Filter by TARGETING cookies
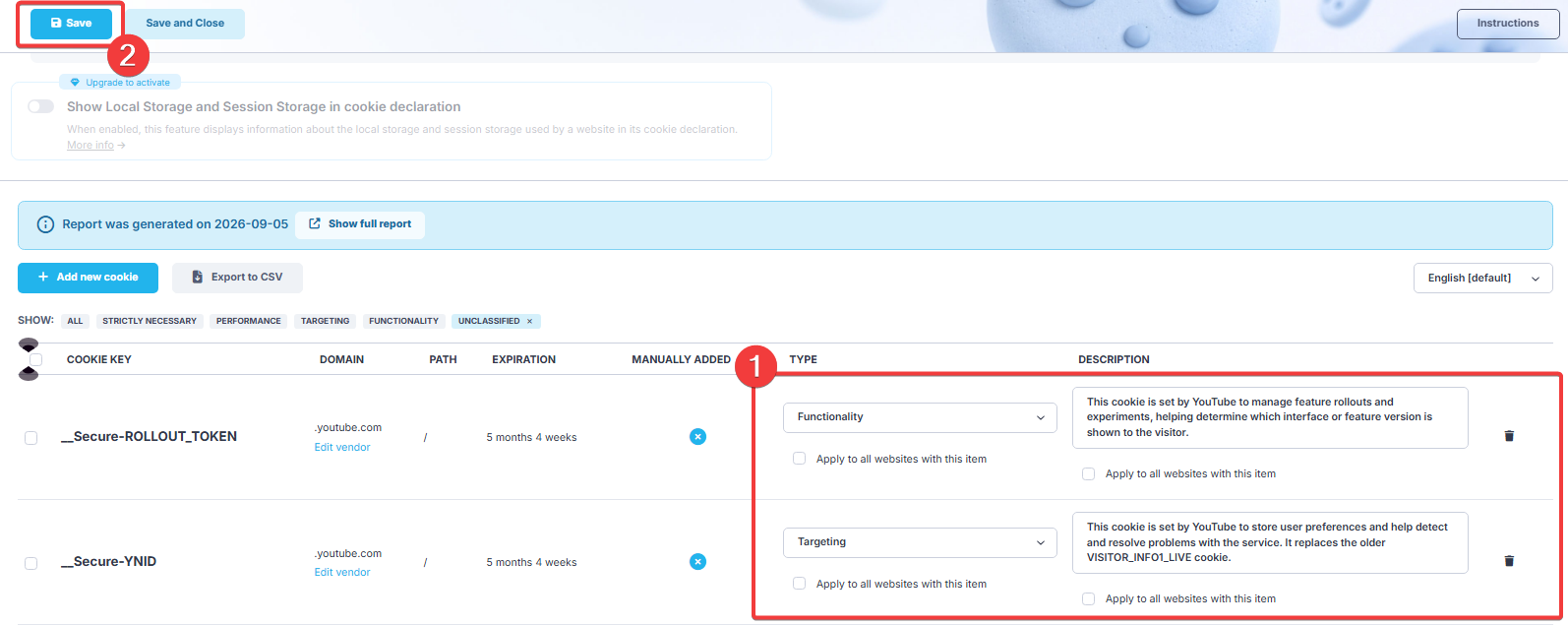Viewport: 1568px width, 625px height. click(326, 321)
